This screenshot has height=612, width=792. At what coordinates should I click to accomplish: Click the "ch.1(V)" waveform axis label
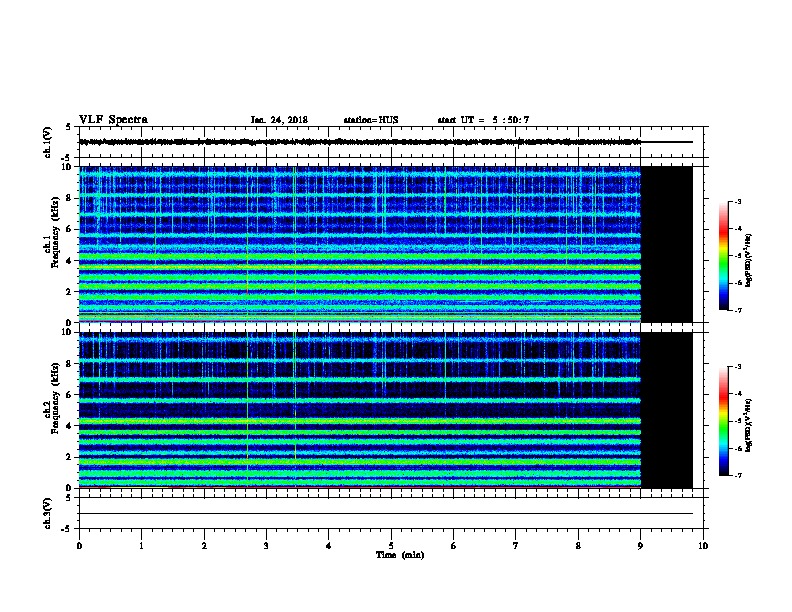(x=47, y=142)
